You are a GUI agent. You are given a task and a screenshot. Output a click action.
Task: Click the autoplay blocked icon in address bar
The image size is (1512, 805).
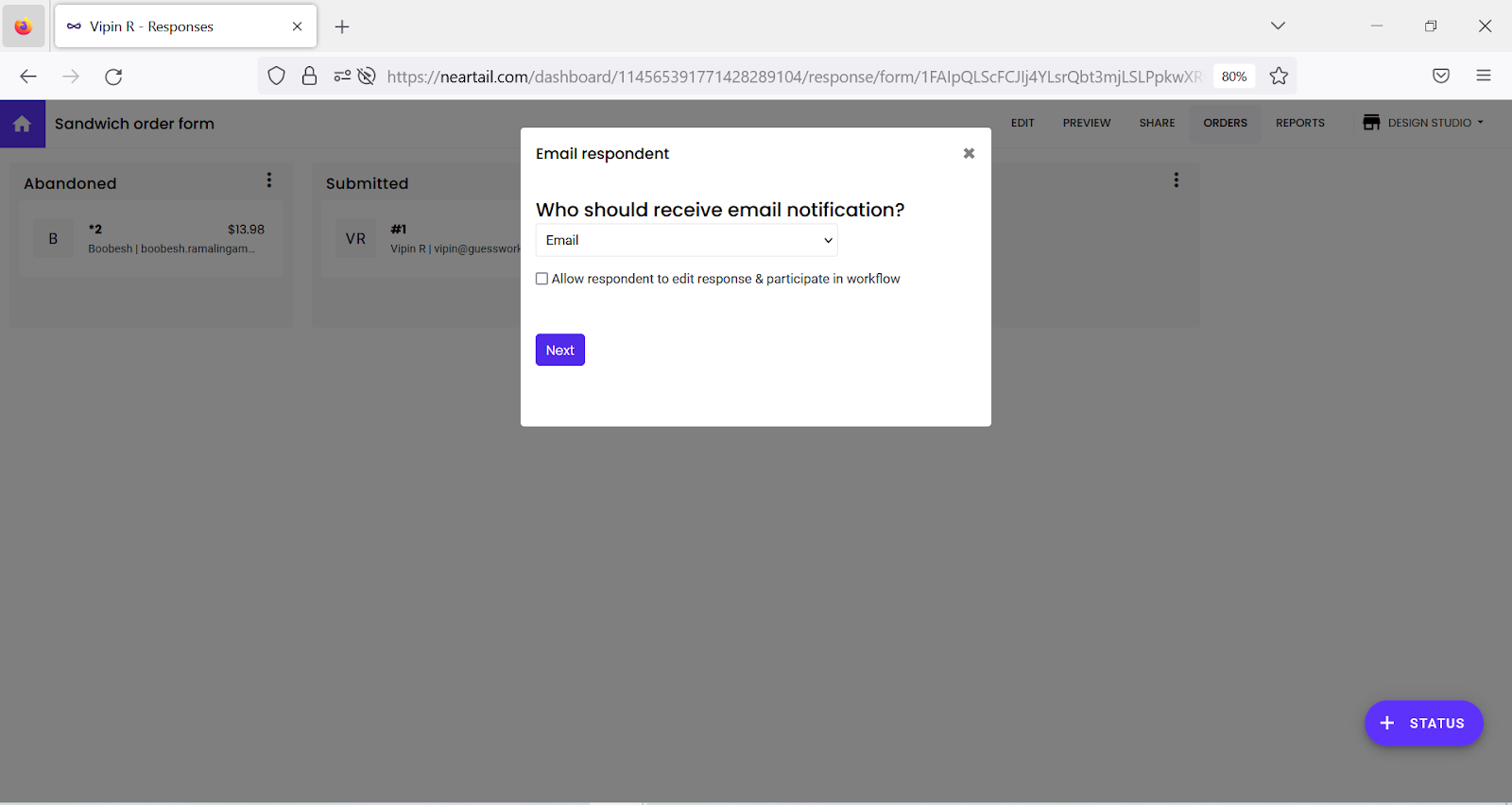(367, 77)
